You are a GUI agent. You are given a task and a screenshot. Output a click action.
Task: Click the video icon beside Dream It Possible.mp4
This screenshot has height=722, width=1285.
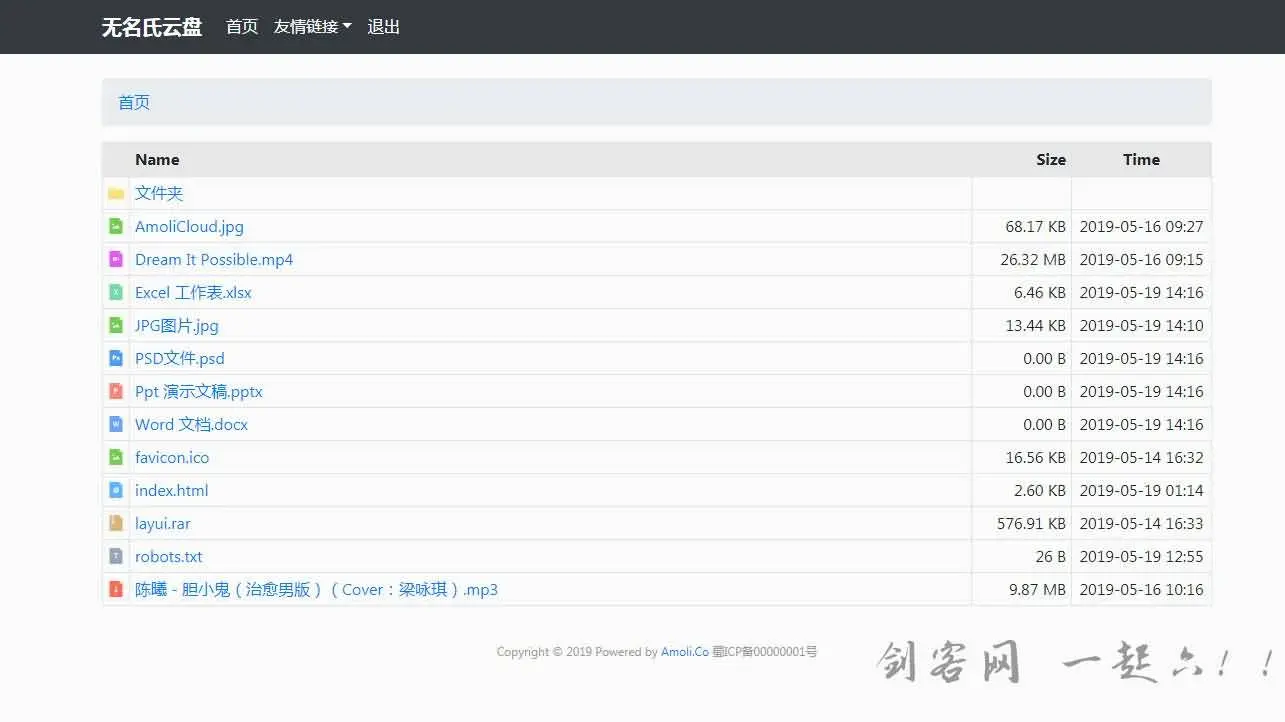coord(116,259)
